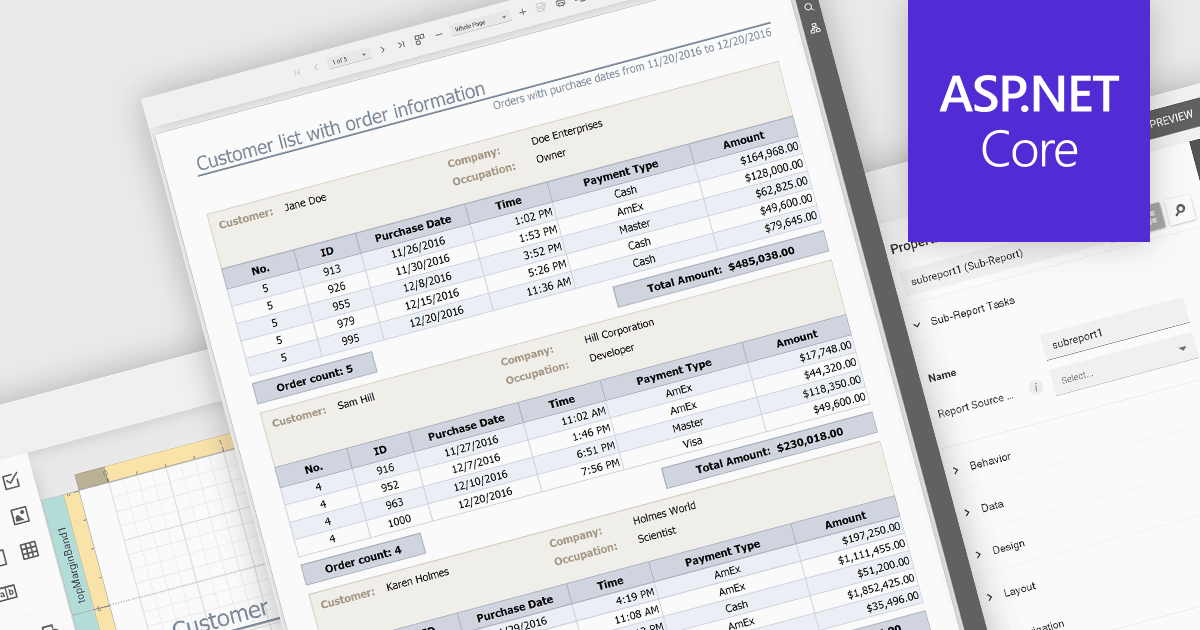The height and width of the screenshot is (630, 1200).
Task: Open the subreport1 Name dropdown arrow
Action: pos(1182,350)
